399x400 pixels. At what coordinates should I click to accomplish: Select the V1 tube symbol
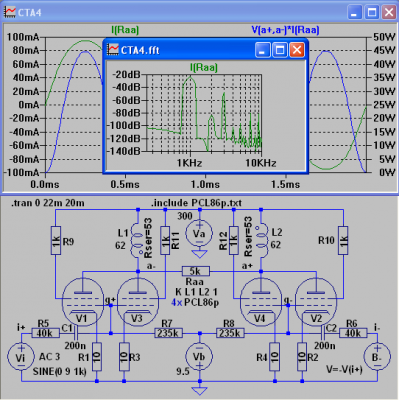[x=82, y=302]
